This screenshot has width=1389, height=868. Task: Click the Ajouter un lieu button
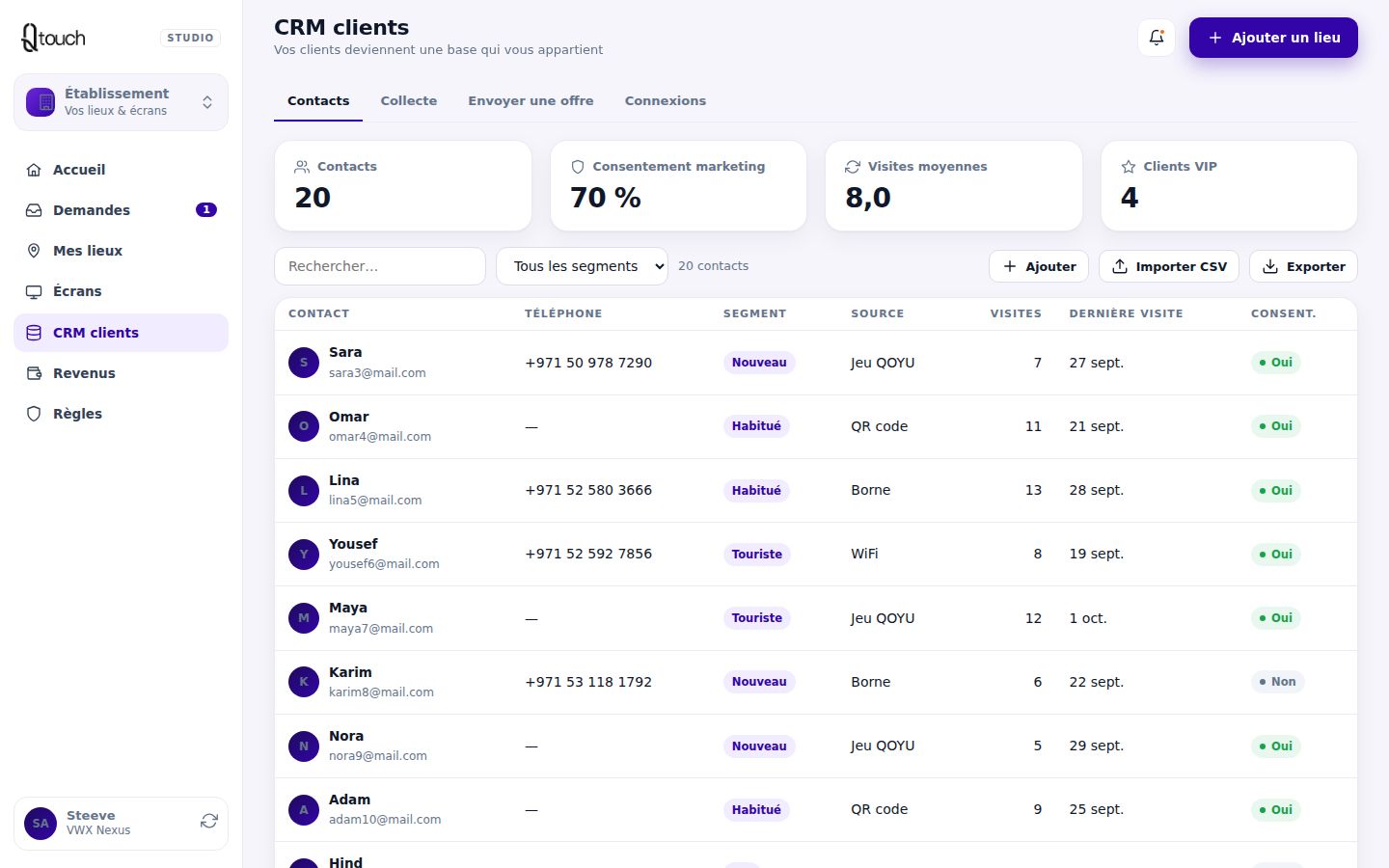tap(1273, 38)
